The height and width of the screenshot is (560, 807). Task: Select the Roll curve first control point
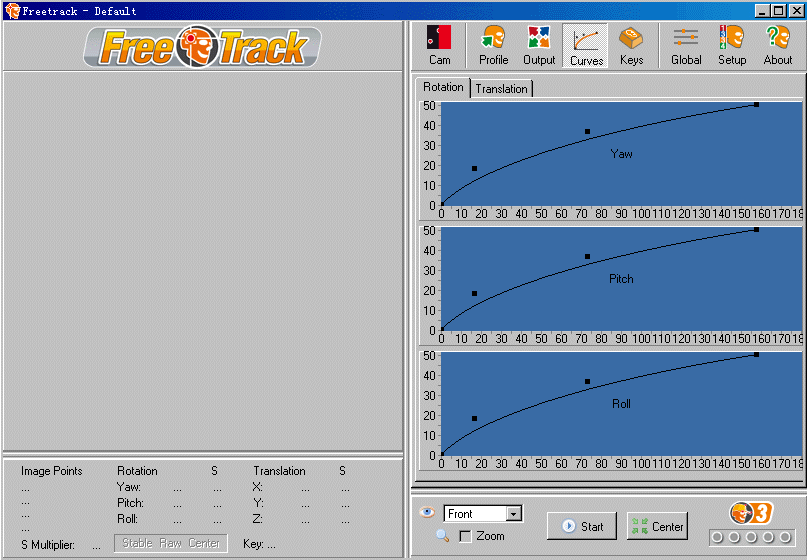[x=474, y=418]
